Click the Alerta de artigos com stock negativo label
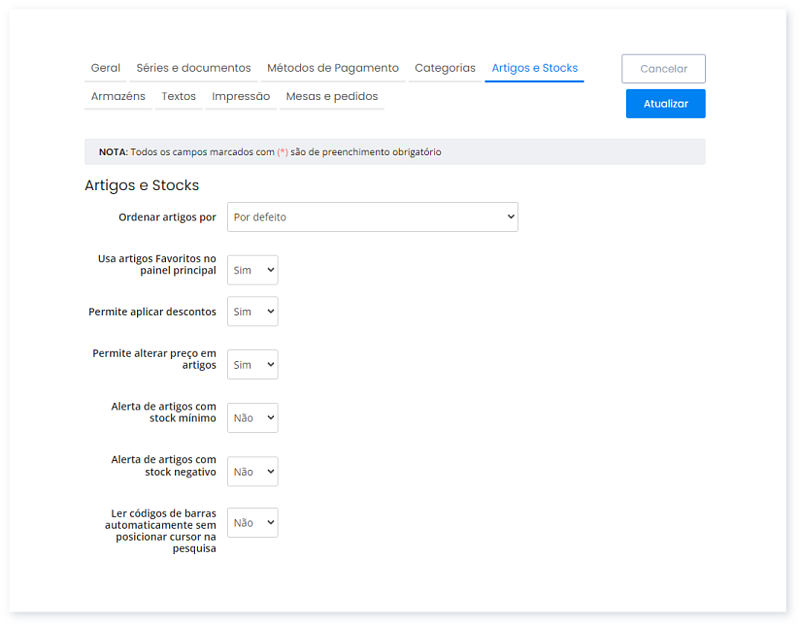Image resolution: width=800 pixels, height=626 pixels. (x=164, y=466)
